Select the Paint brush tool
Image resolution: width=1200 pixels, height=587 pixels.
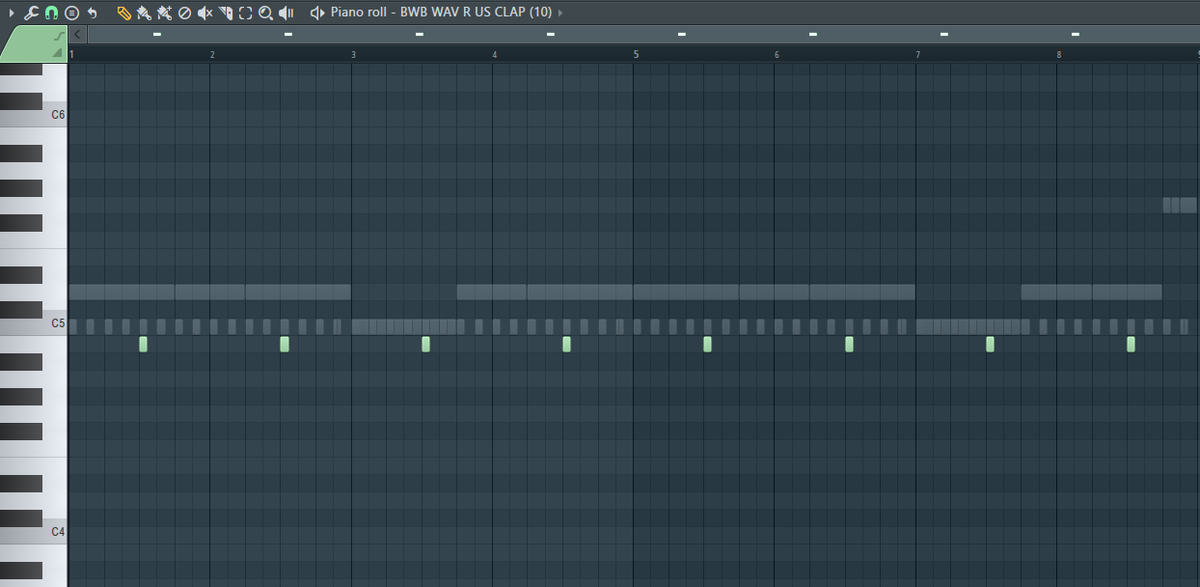click(x=144, y=13)
